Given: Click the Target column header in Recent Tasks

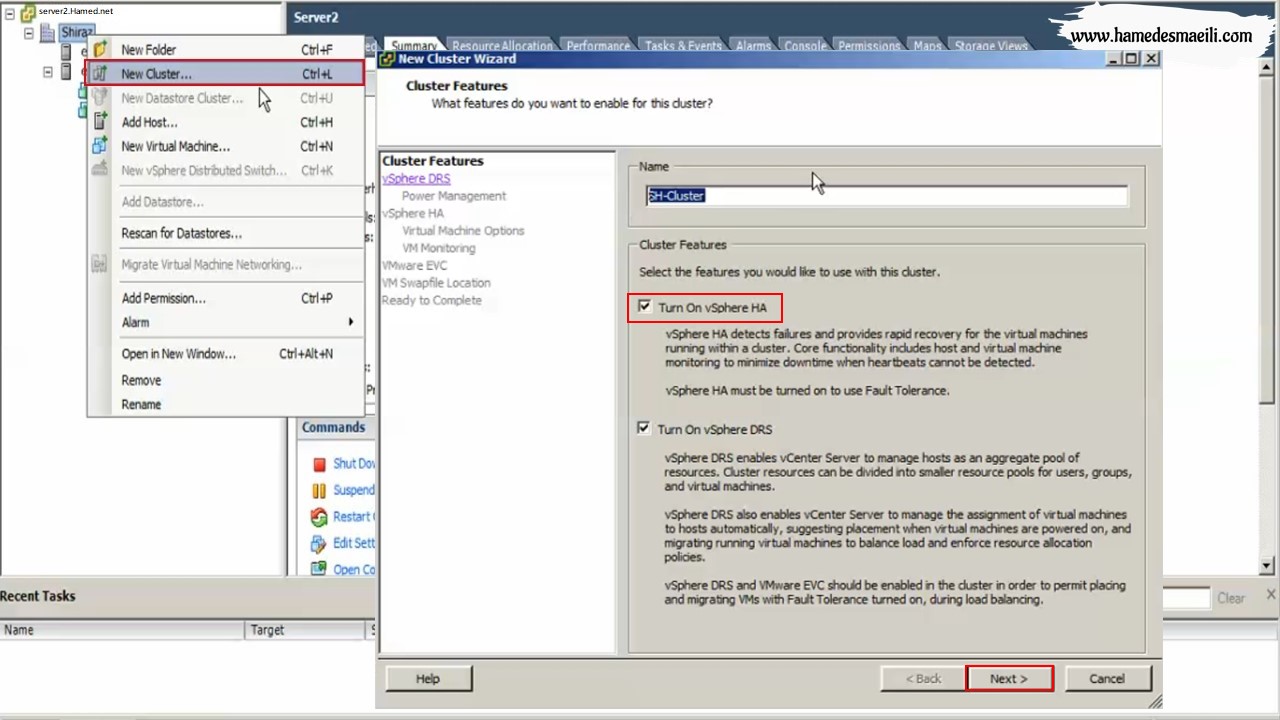Looking at the screenshot, I should pyautogui.click(x=307, y=630).
